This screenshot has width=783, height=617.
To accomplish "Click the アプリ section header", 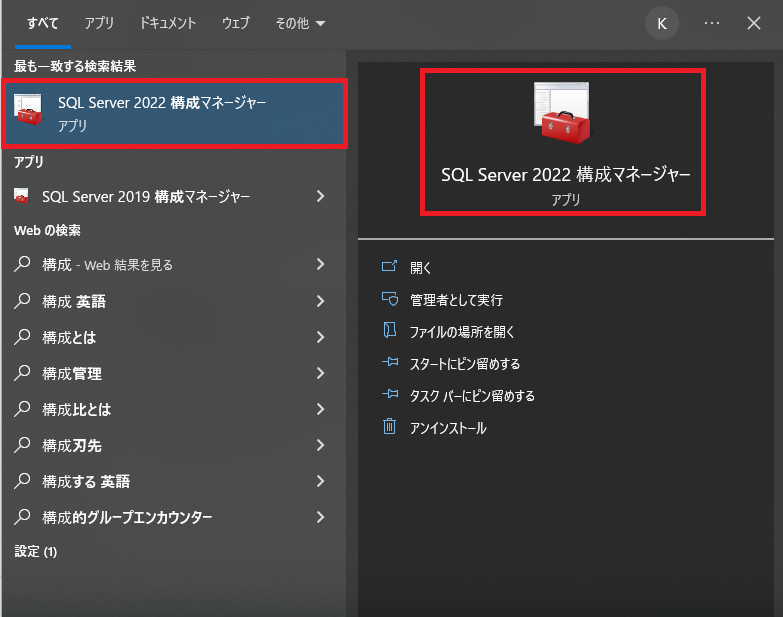I will click(29, 162).
